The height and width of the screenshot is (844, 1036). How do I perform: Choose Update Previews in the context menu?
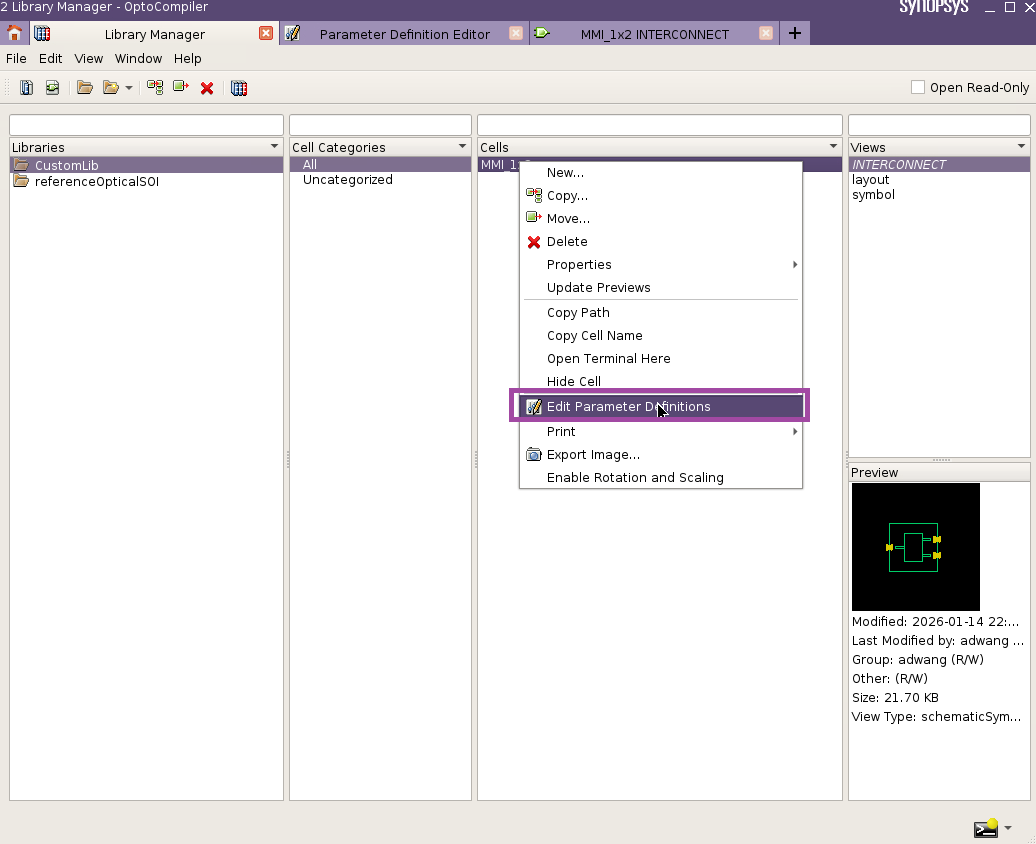pyautogui.click(x=661, y=288)
